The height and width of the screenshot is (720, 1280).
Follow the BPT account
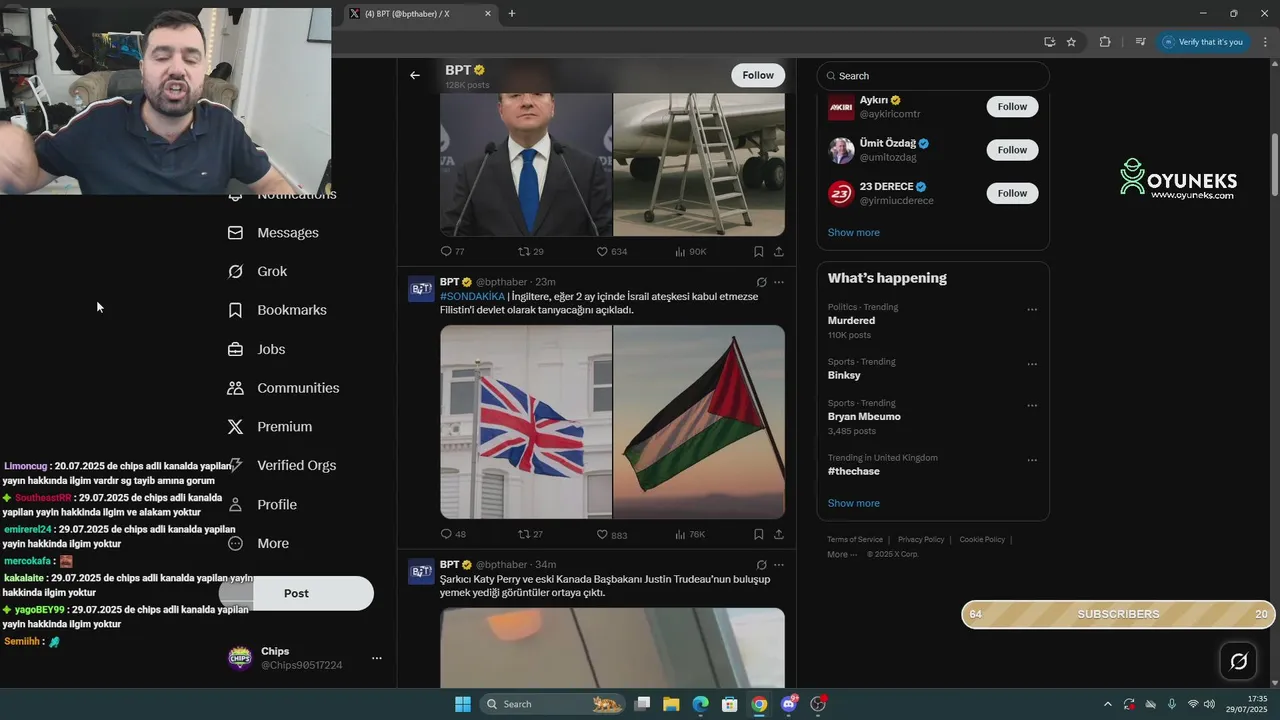coord(758,75)
